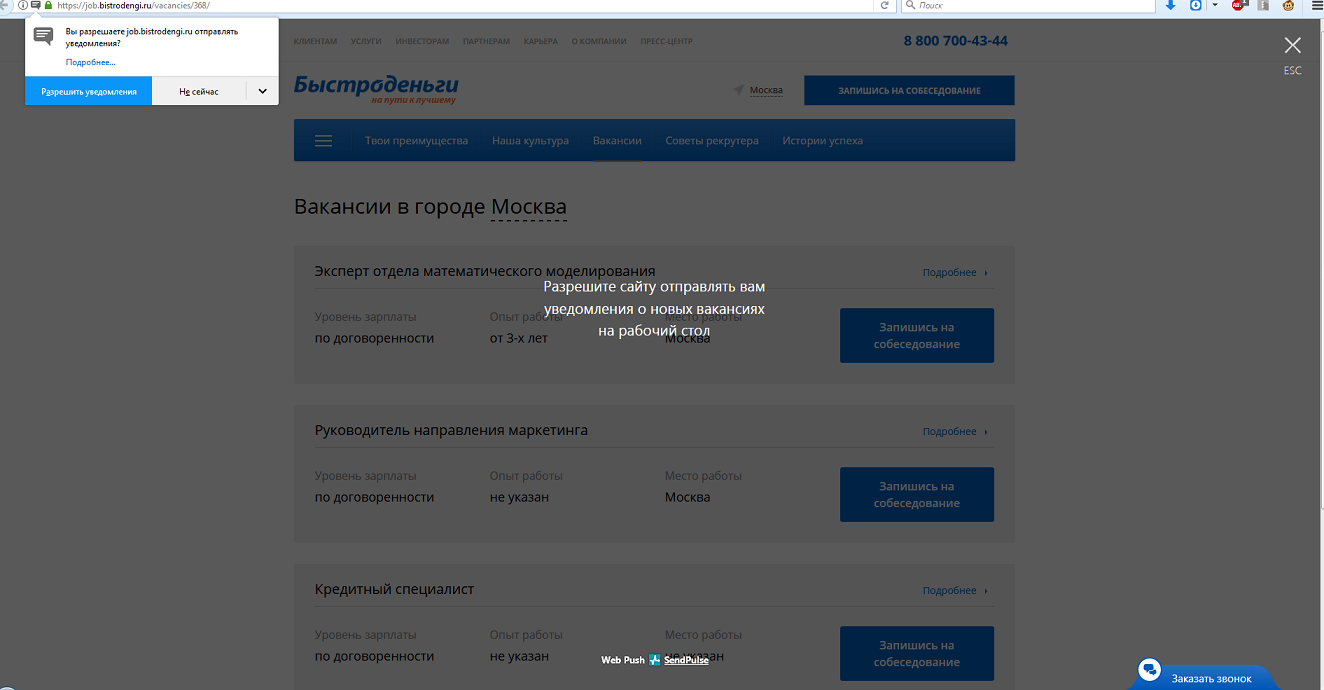Open ПРЕСС-ЦЕНТР top menu item

pyautogui.click(x=666, y=41)
